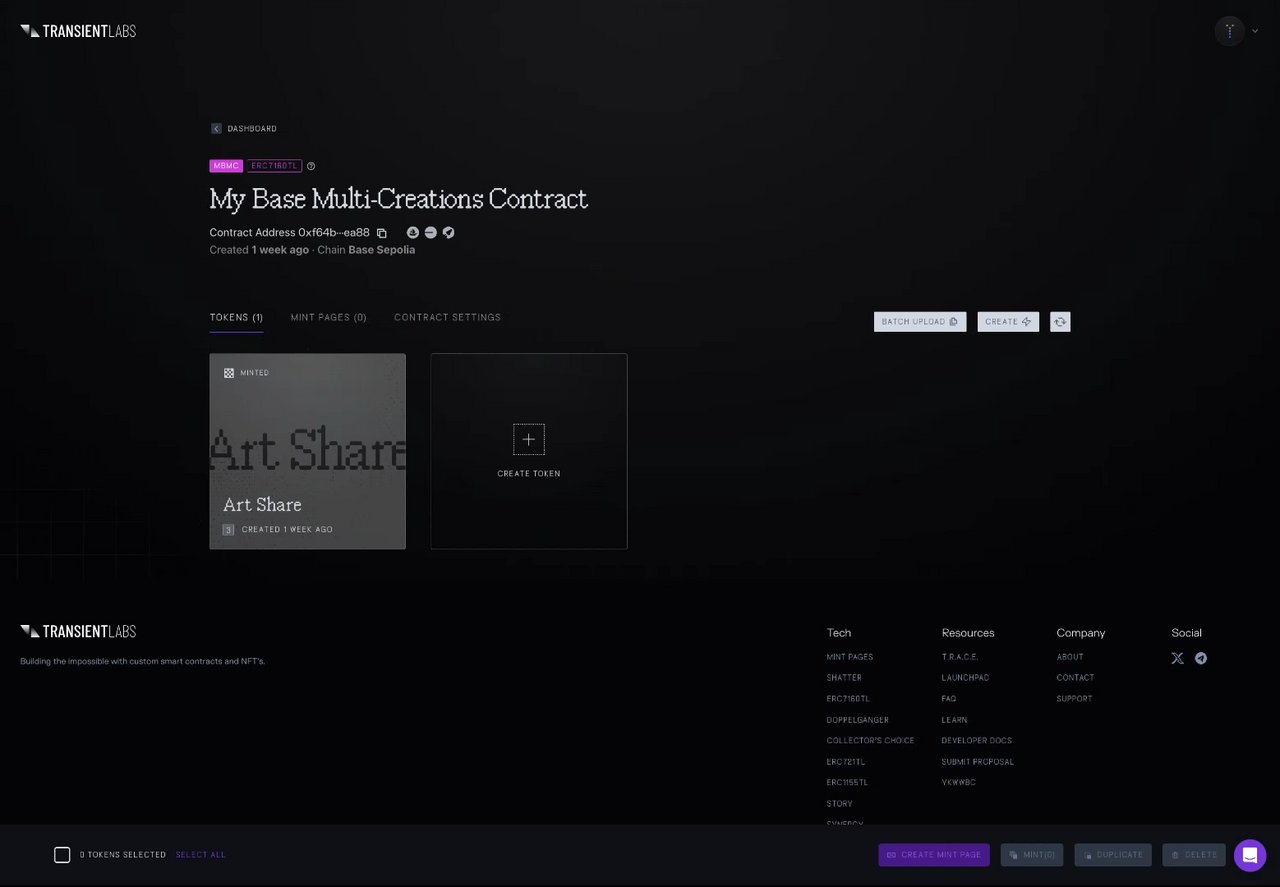
Task: Open footer Submit Proposal link
Action: [x=978, y=762]
